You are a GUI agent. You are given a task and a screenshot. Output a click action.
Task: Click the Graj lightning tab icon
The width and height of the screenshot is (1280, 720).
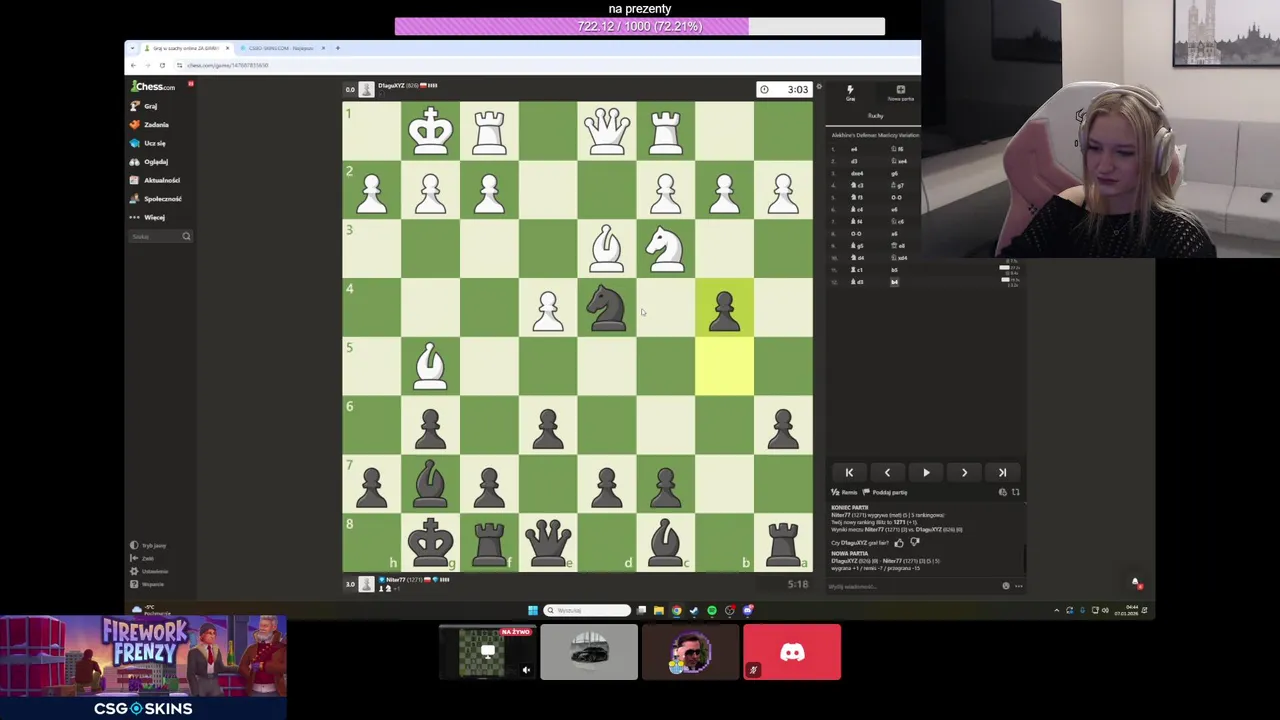point(850,92)
